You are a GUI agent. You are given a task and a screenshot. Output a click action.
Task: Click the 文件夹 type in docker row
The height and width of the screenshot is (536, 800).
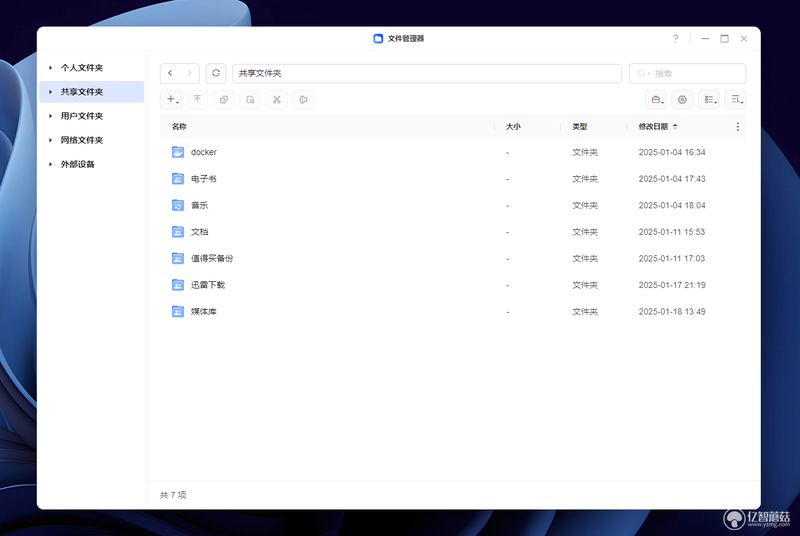[x=585, y=152]
